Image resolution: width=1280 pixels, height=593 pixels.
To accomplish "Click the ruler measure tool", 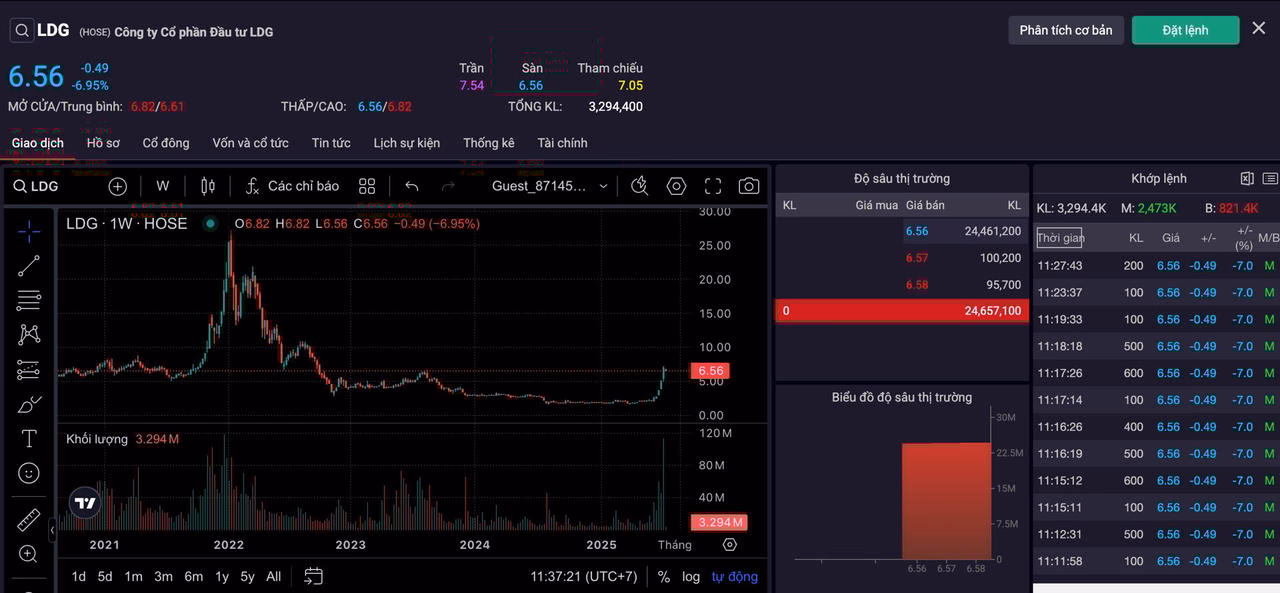I will coord(29,520).
